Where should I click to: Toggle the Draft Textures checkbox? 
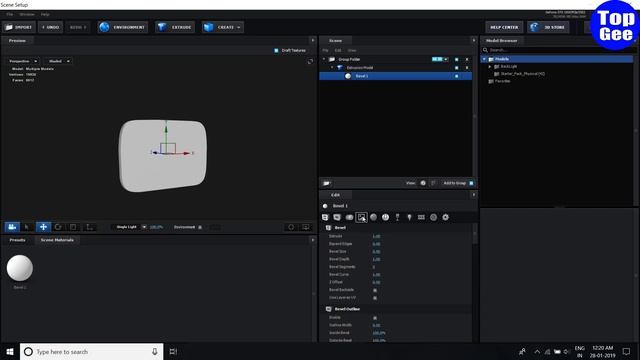pos(276,50)
